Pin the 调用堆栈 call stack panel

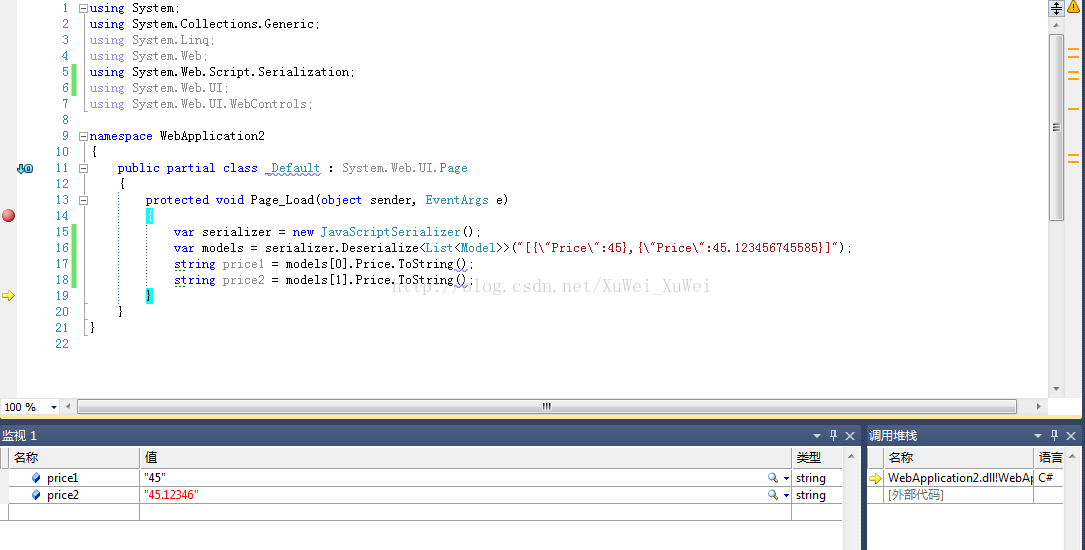click(x=1055, y=435)
